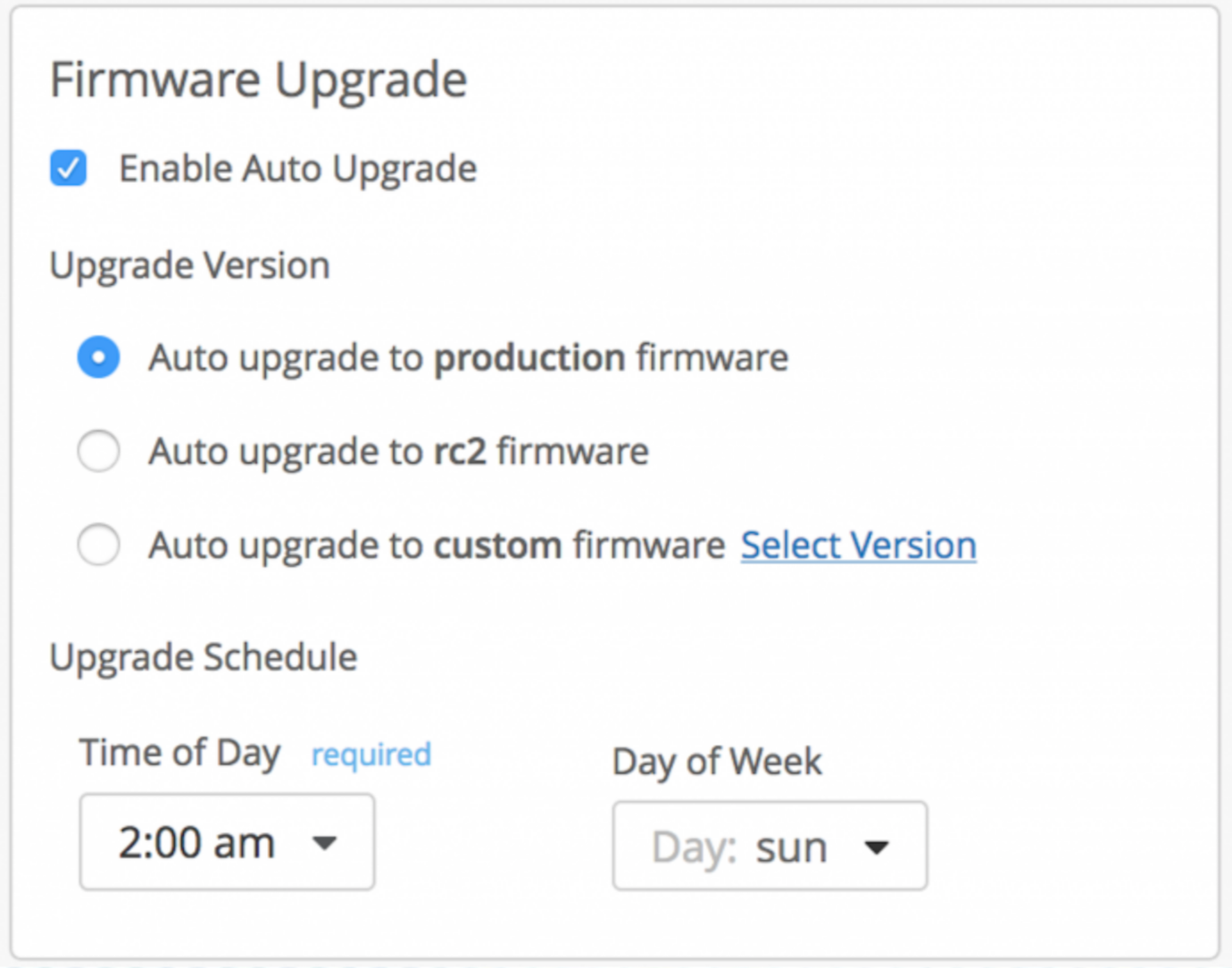
Task: Click the blue required indicator text
Action: (x=370, y=755)
